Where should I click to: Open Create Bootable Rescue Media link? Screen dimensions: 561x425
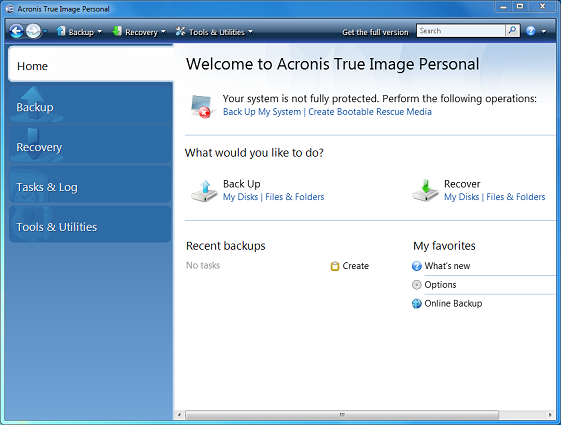coord(370,112)
